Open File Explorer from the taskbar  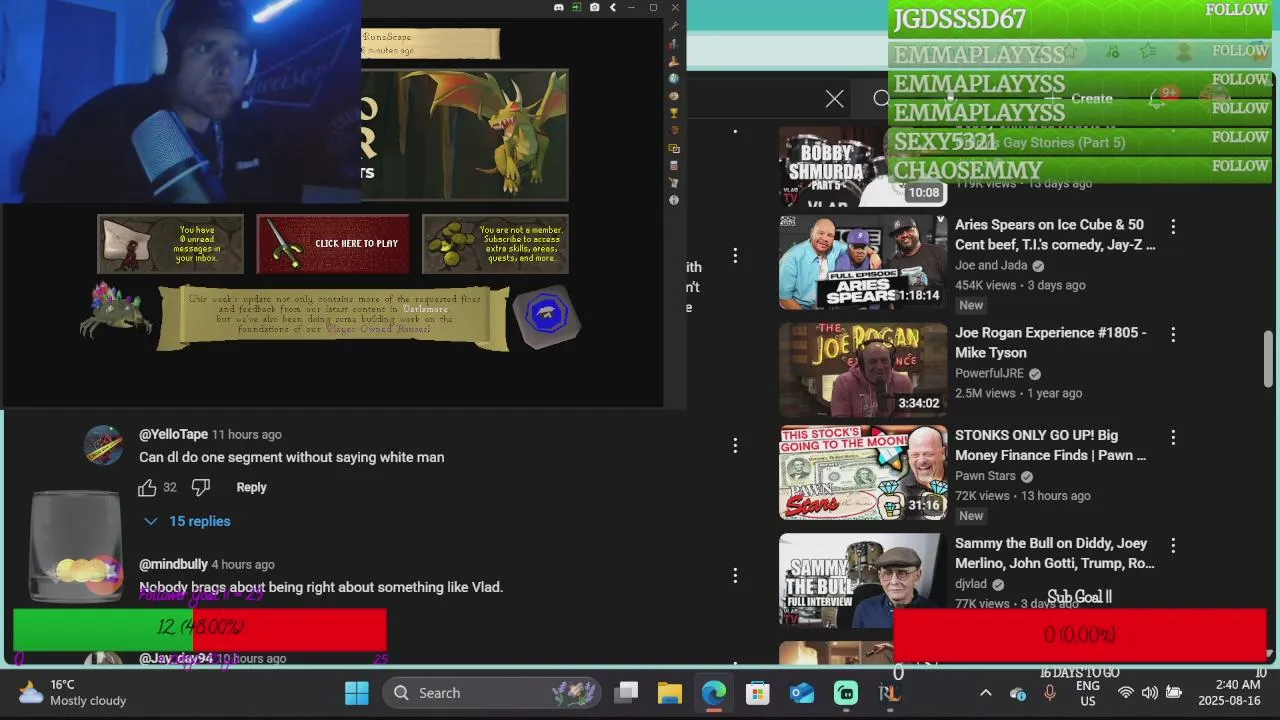(670, 693)
